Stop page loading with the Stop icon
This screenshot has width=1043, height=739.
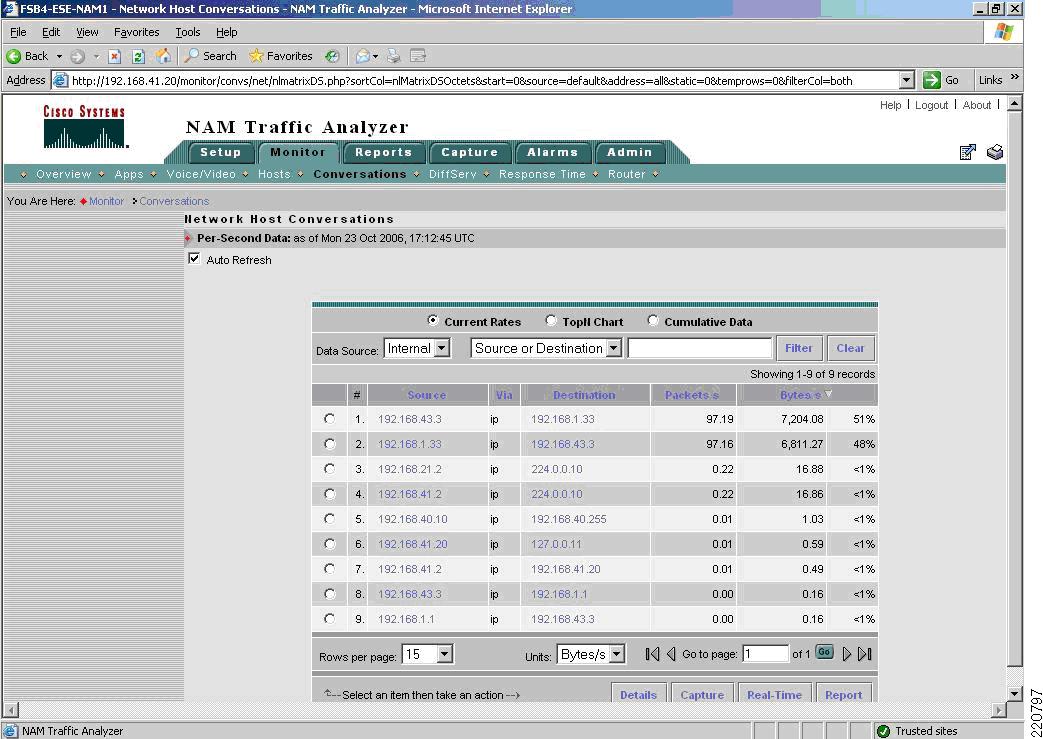[x=114, y=57]
